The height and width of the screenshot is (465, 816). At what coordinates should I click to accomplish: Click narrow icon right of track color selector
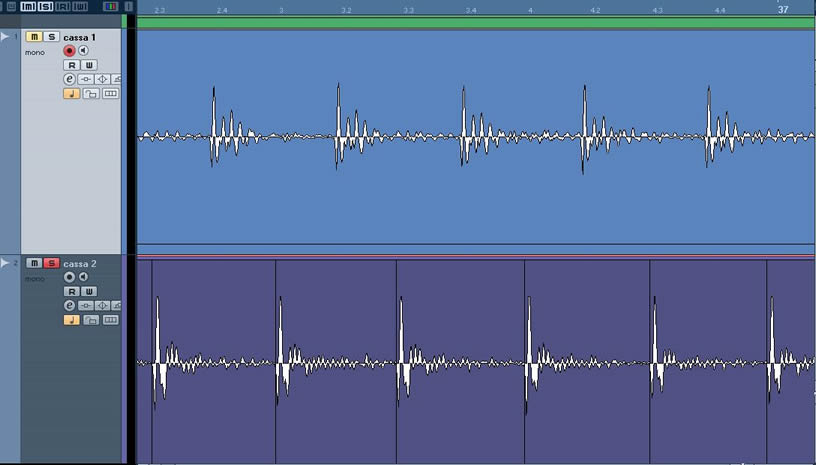[x=128, y=7]
